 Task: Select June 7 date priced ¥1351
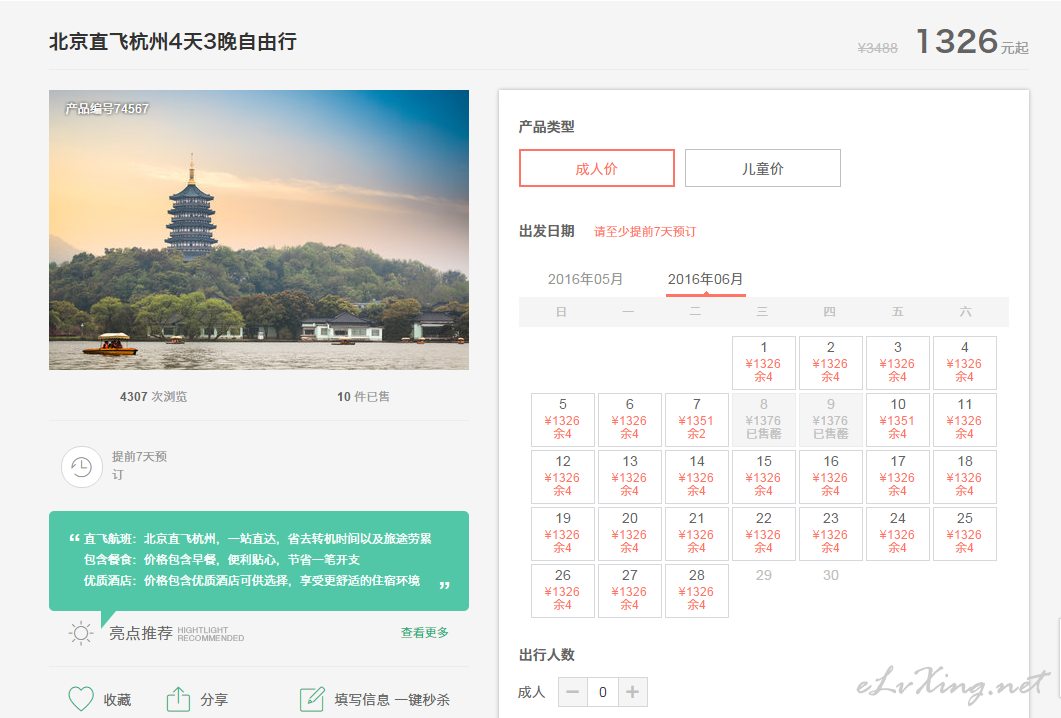[696, 420]
